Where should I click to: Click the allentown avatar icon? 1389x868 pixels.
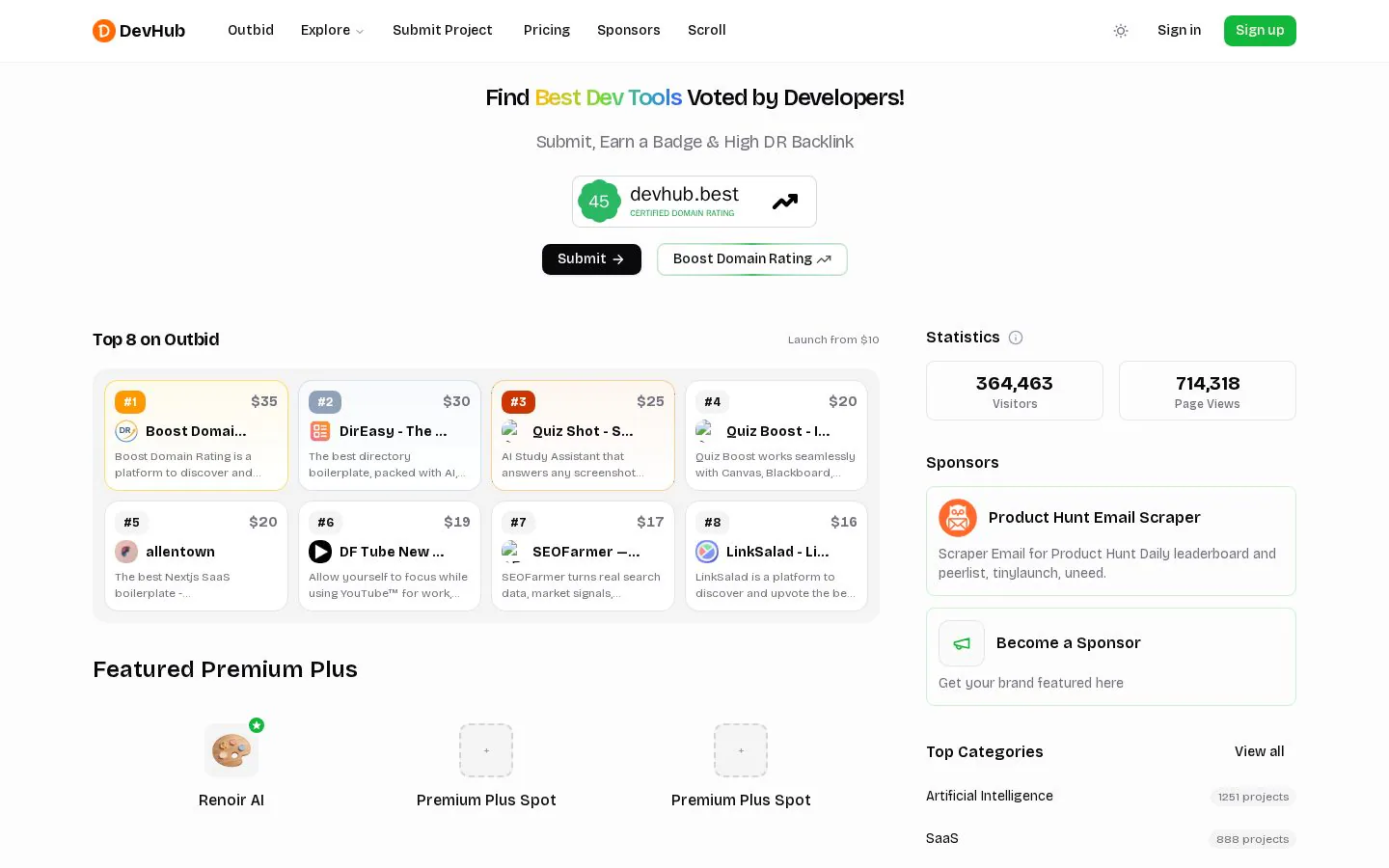tap(126, 552)
